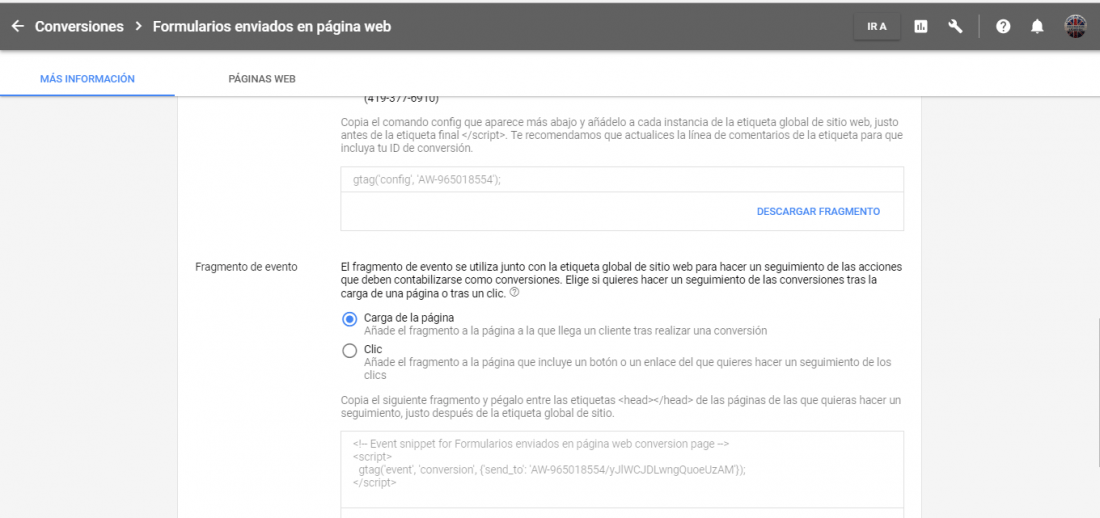Click the gtag config code field
Image resolution: width=1100 pixels, height=518 pixels.
click(622, 179)
